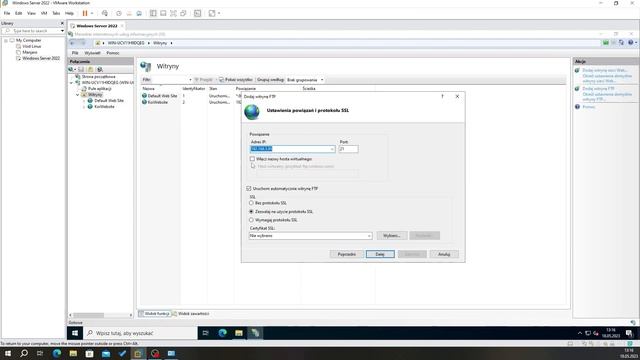Click Wybierz certificate button
Screen dimensions: 640x360
[392, 236]
